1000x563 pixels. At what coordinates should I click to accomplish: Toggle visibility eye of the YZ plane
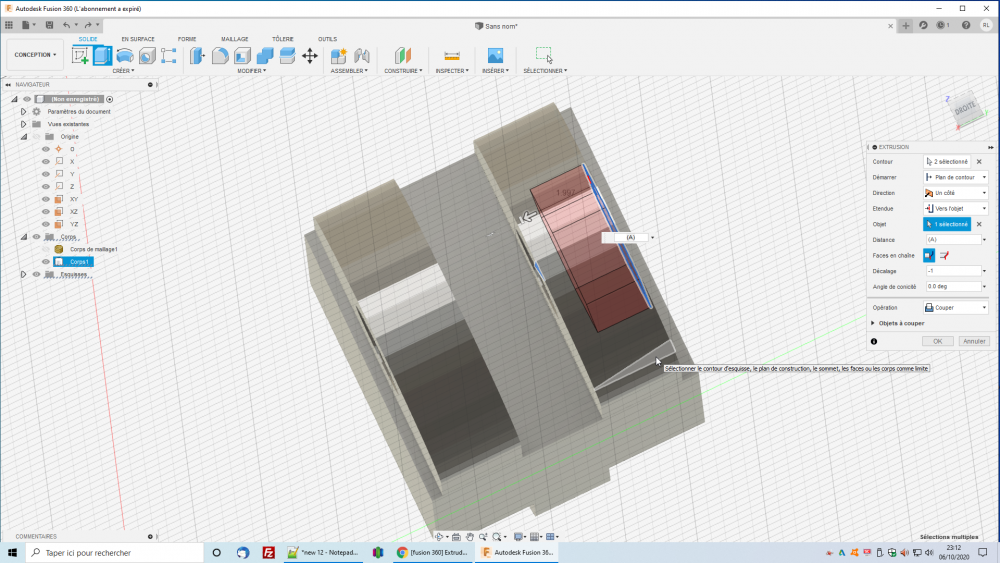tap(46, 224)
